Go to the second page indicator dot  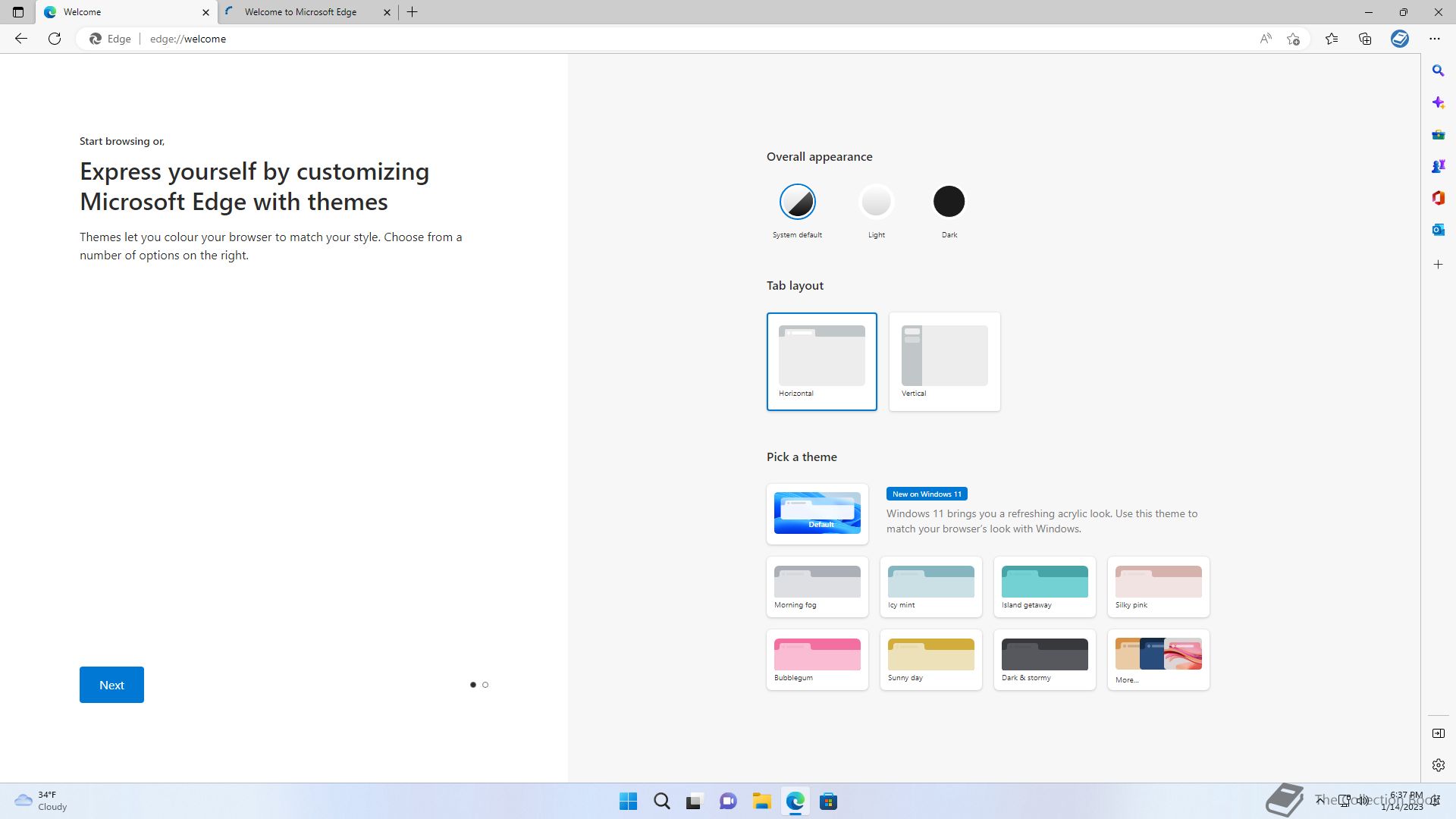tap(485, 685)
